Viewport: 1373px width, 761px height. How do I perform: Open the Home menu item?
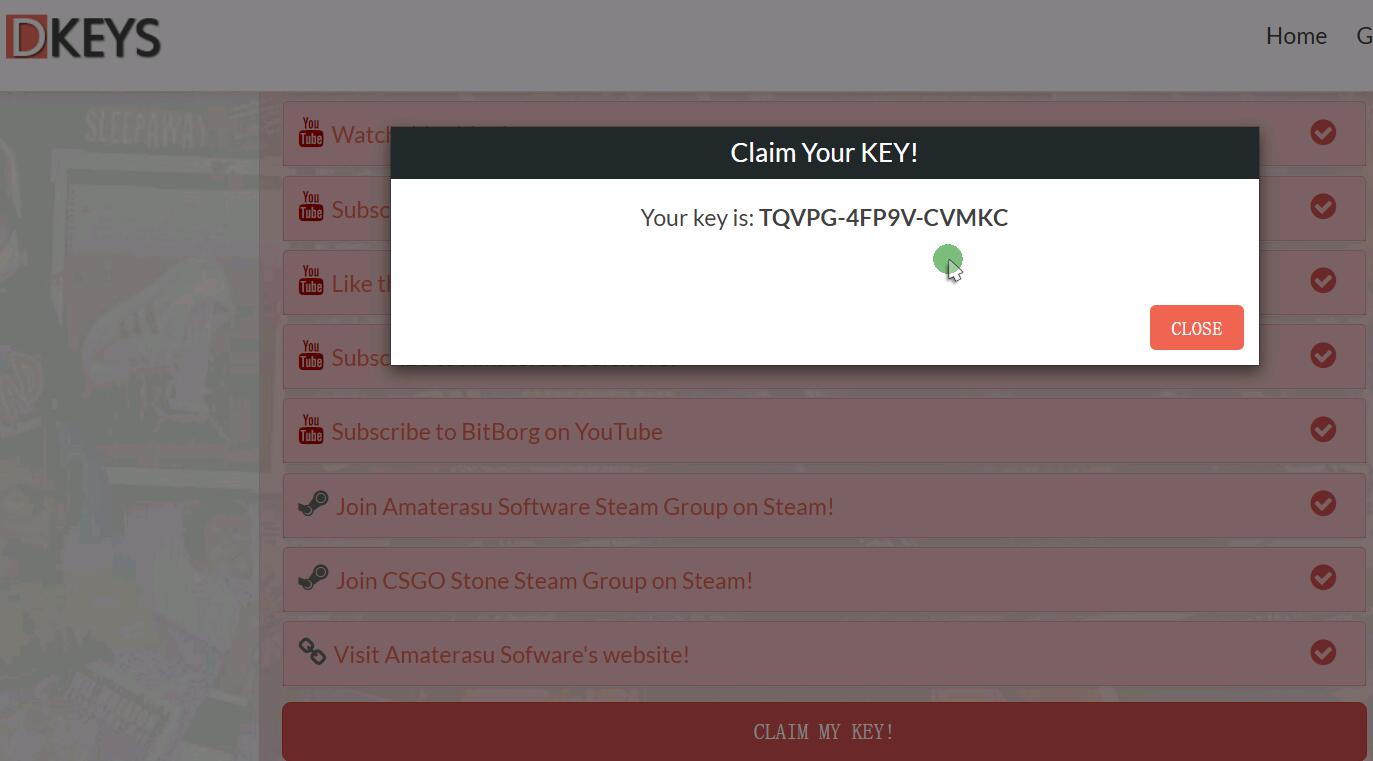point(1296,36)
